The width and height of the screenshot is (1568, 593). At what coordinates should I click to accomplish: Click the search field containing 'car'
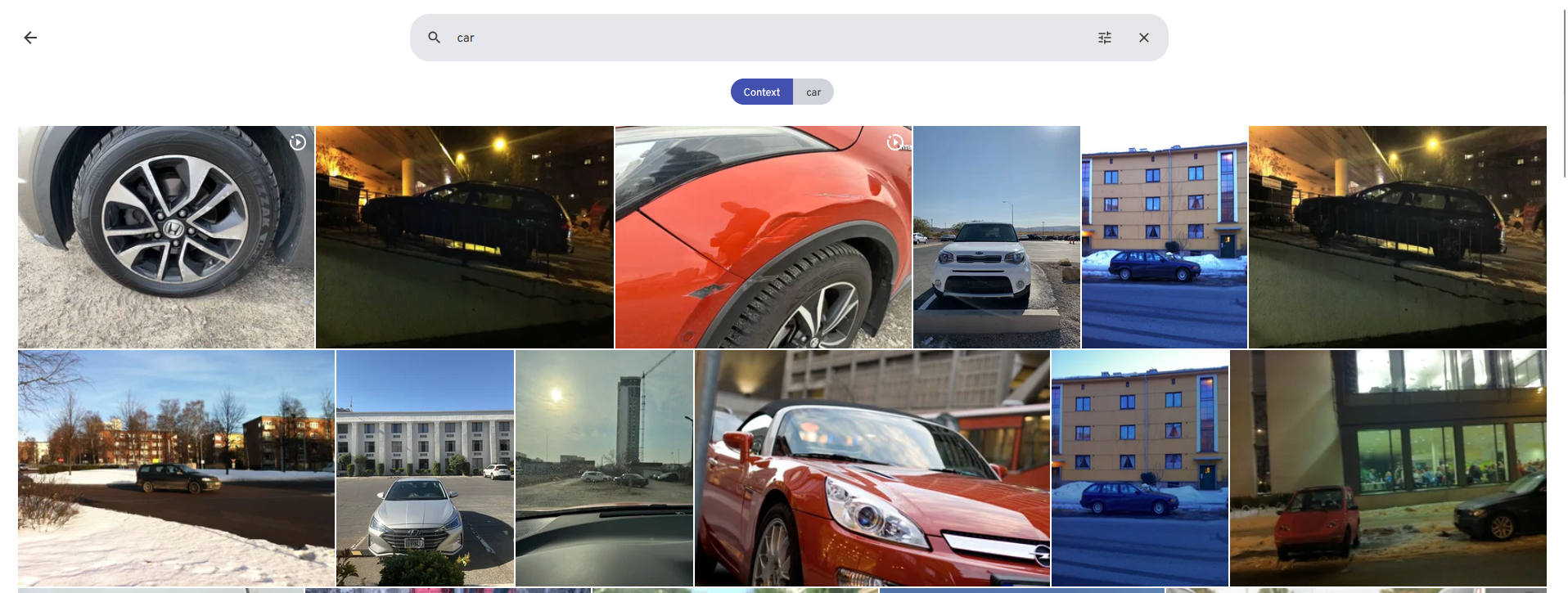pyautogui.click(x=769, y=38)
